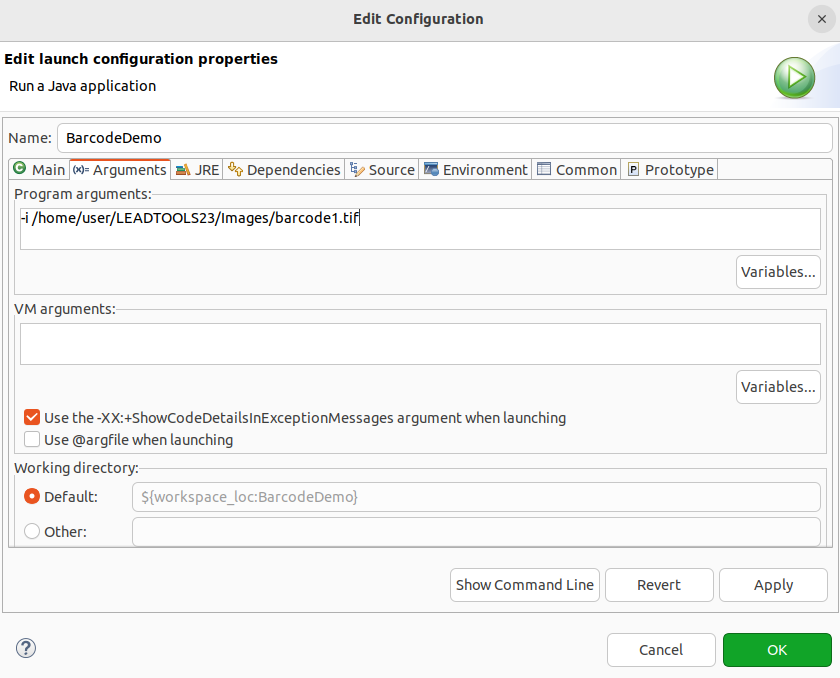Image resolution: width=840 pixels, height=678 pixels.
Task: Switch to the Arguments tab
Action: click(x=120, y=169)
